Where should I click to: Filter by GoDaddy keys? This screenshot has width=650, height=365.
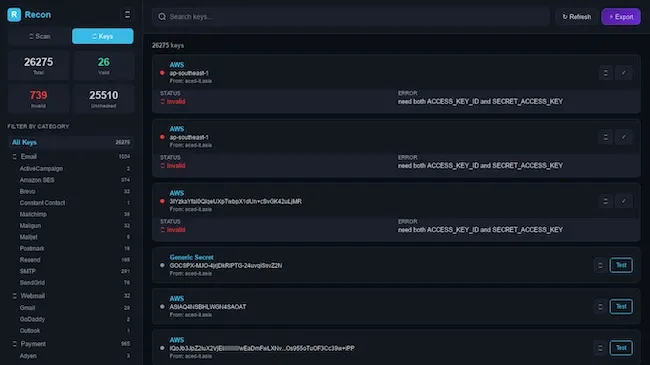pyautogui.click(x=74, y=319)
